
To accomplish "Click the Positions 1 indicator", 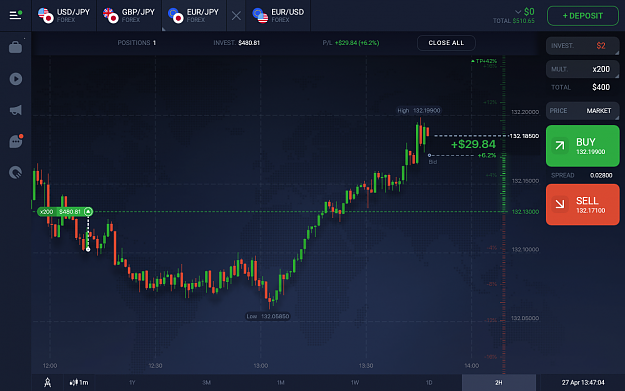I will coord(136,43).
